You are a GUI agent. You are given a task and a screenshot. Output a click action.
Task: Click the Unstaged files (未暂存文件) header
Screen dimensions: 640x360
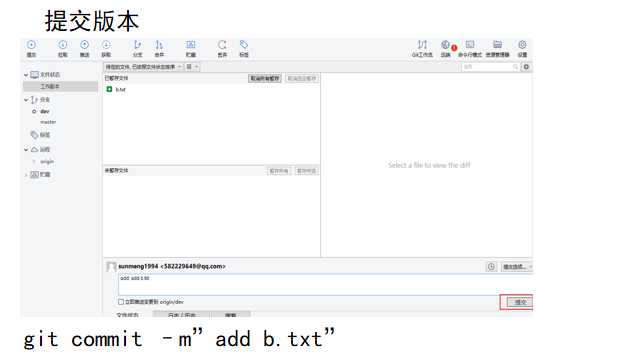coord(116,170)
